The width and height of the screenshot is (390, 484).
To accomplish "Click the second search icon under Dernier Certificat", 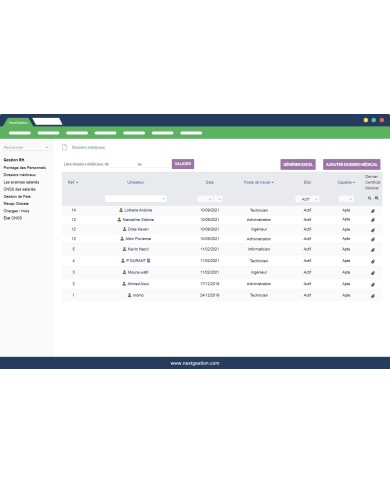I will (377, 198).
